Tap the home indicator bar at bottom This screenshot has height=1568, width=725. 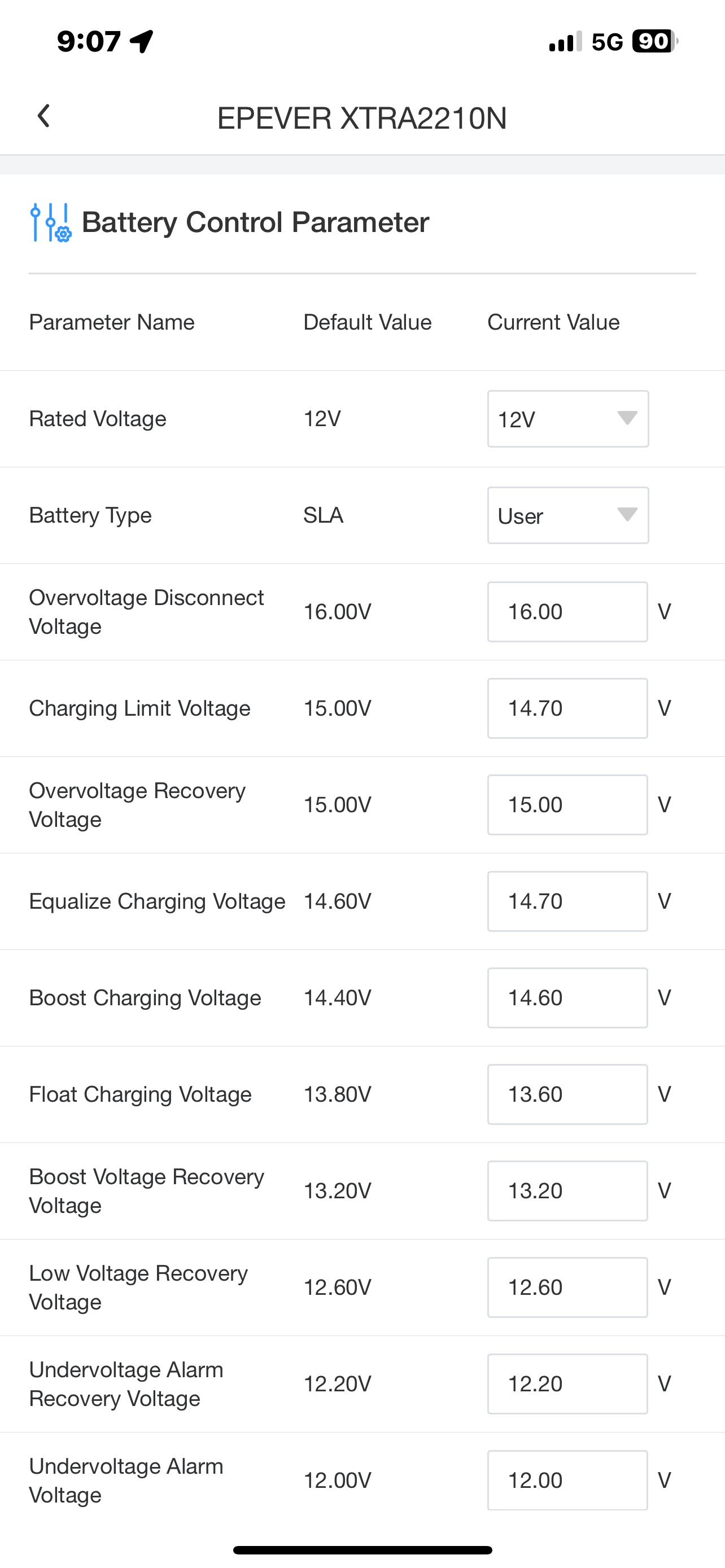click(x=362, y=1550)
